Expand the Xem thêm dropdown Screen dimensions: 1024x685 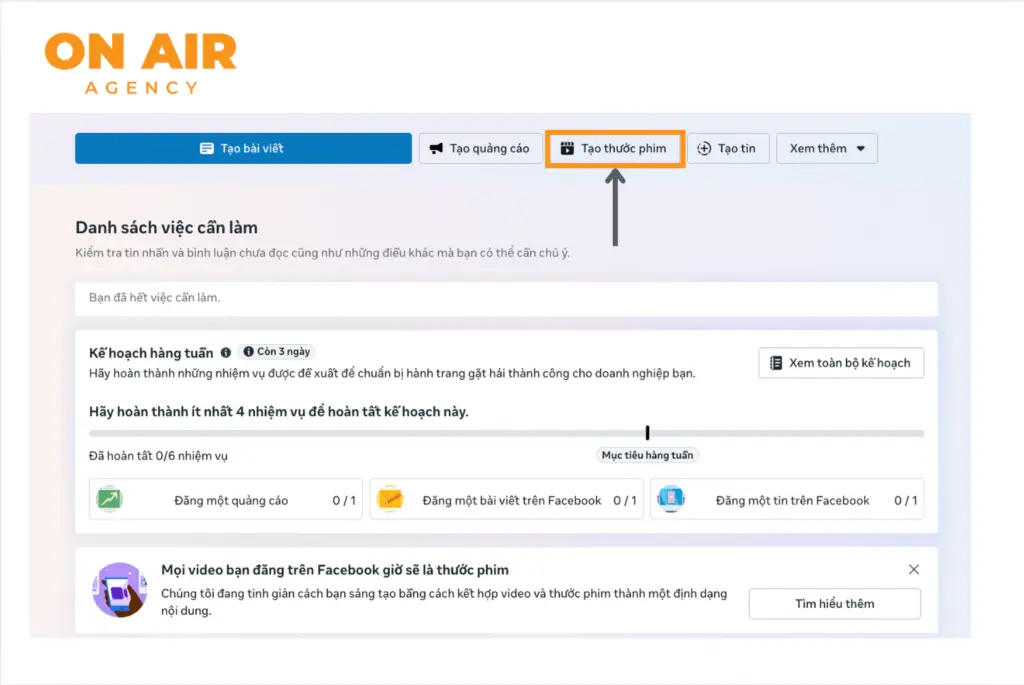(827, 148)
